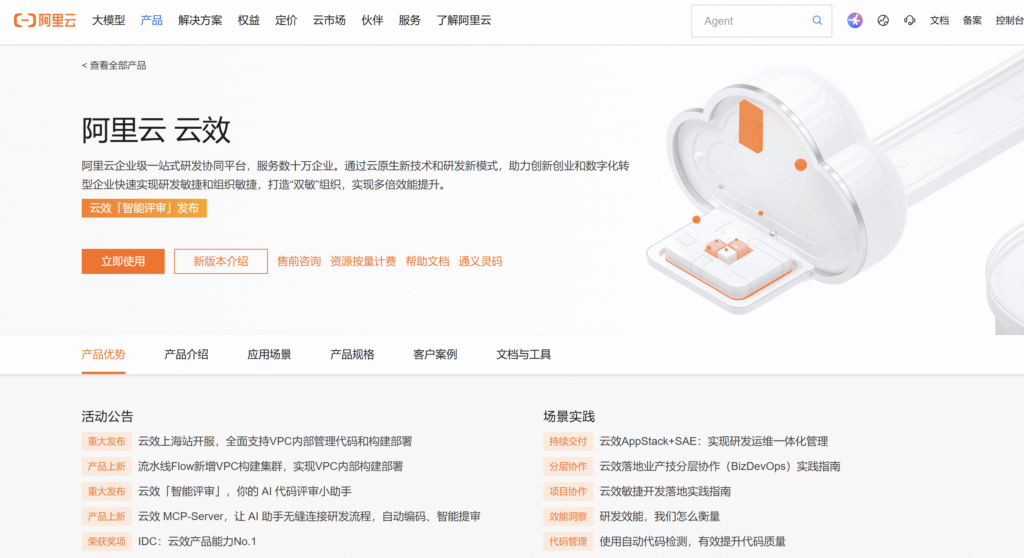Select the 产品优势 tab

(103, 354)
